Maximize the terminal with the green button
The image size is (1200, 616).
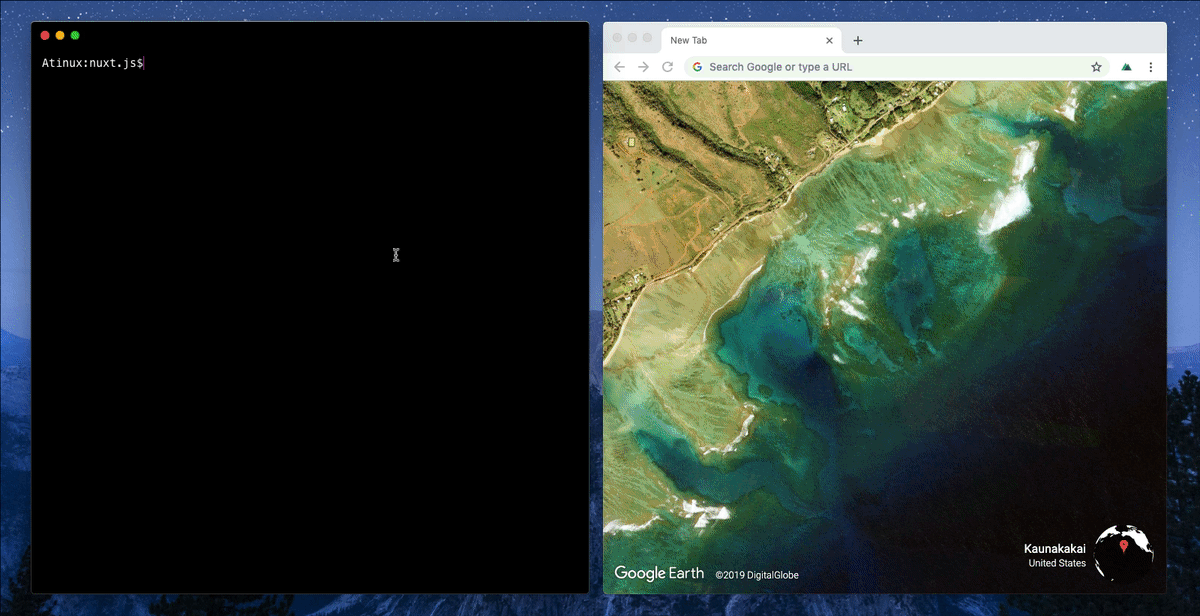(75, 35)
